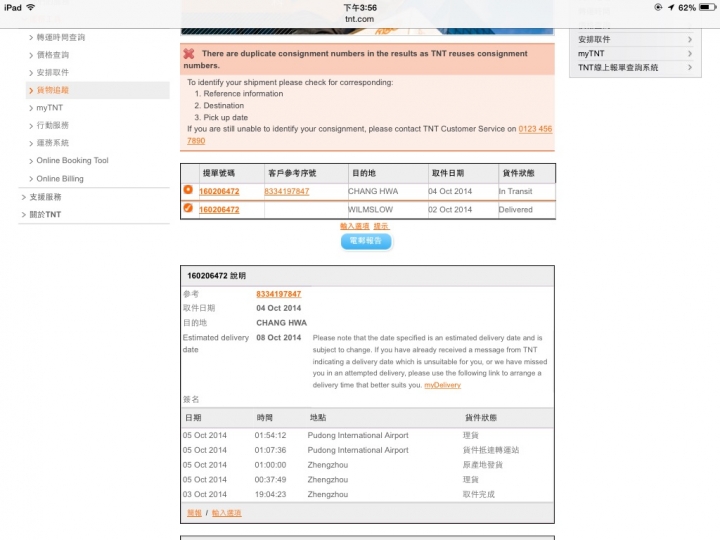Tap battery icon in status bar

[707, 7]
